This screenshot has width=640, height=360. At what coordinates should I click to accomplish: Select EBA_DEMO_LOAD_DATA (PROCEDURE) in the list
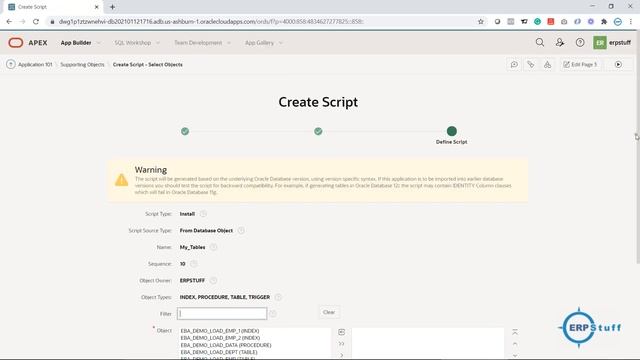pos(226,345)
